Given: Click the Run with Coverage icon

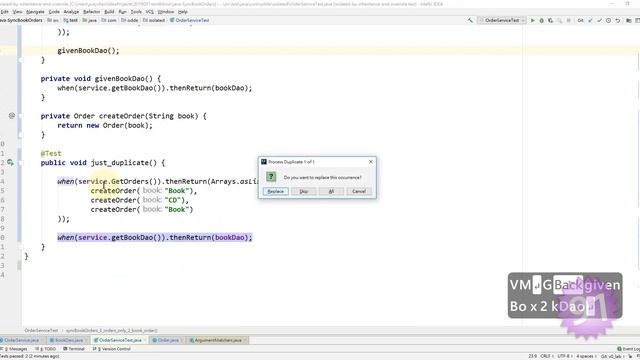Looking at the screenshot, I should coord(551,20).
